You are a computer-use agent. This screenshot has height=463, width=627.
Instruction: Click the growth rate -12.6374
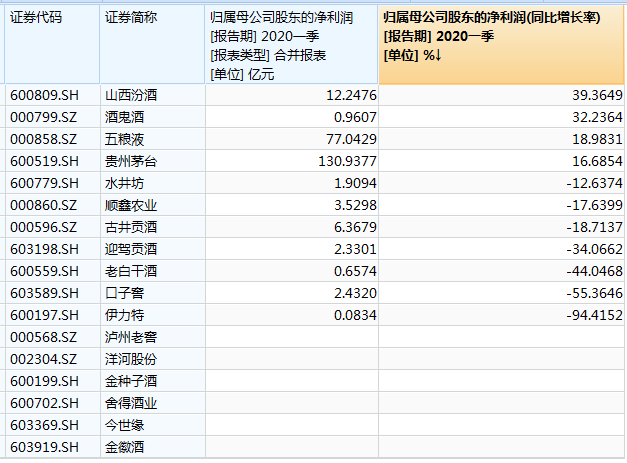point(595,183)
